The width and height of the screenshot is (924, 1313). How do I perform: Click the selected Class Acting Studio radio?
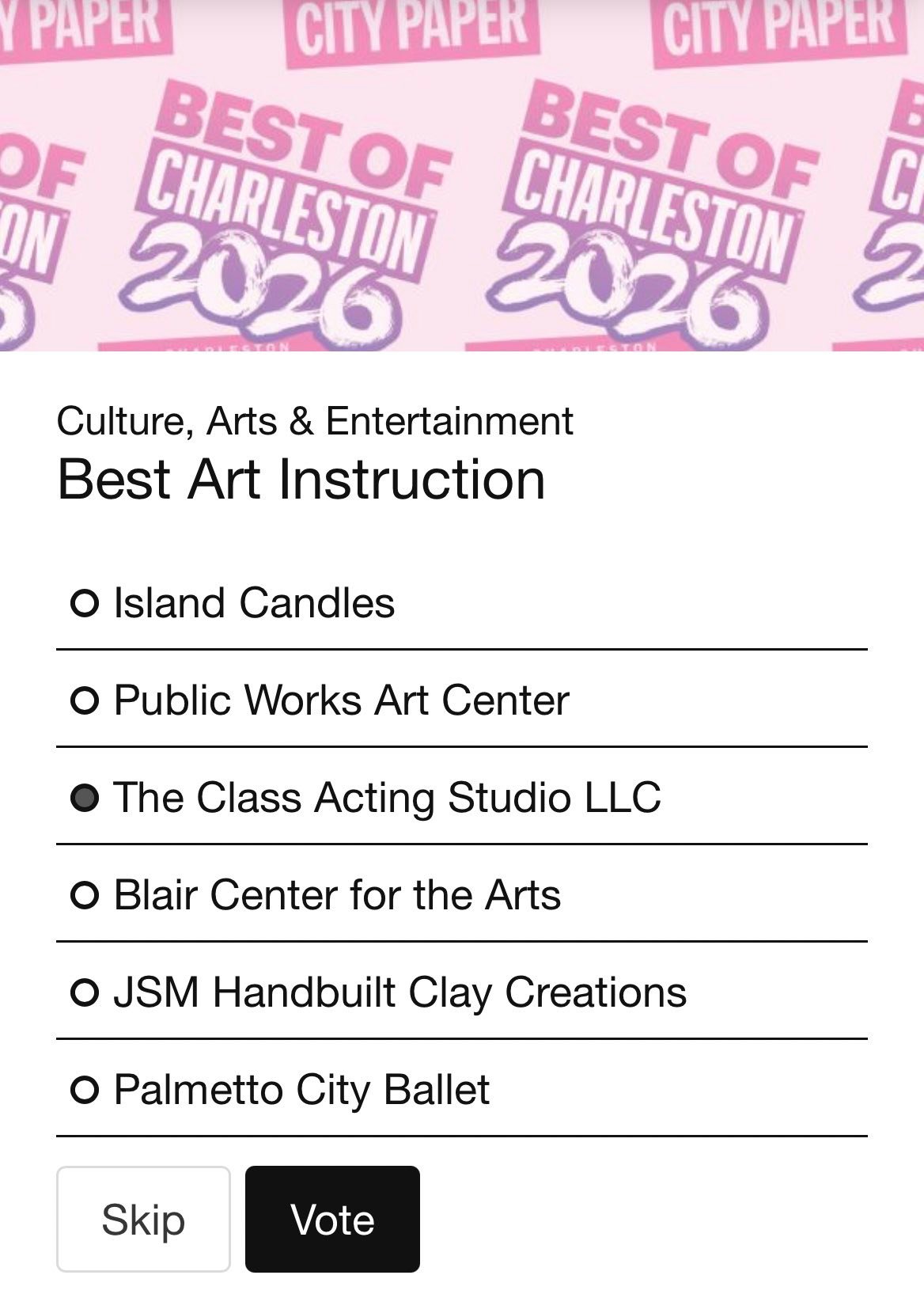(85, 798)
